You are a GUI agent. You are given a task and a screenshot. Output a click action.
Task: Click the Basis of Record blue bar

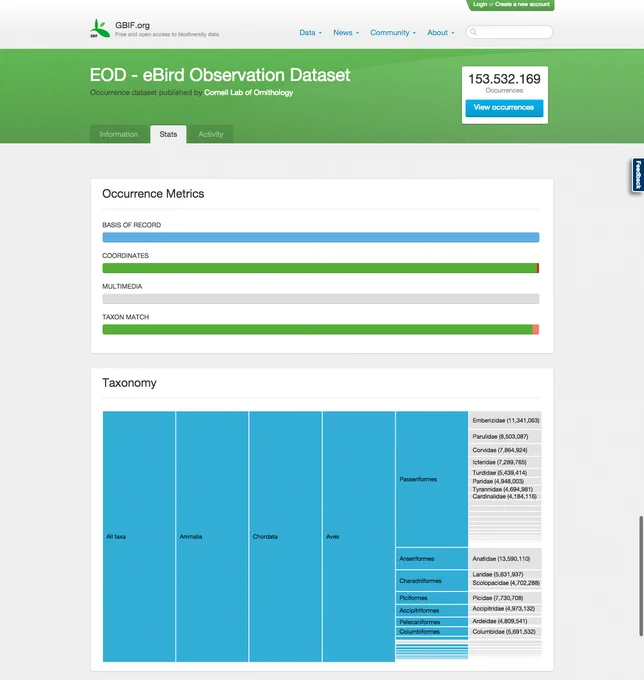coord(320,237)
